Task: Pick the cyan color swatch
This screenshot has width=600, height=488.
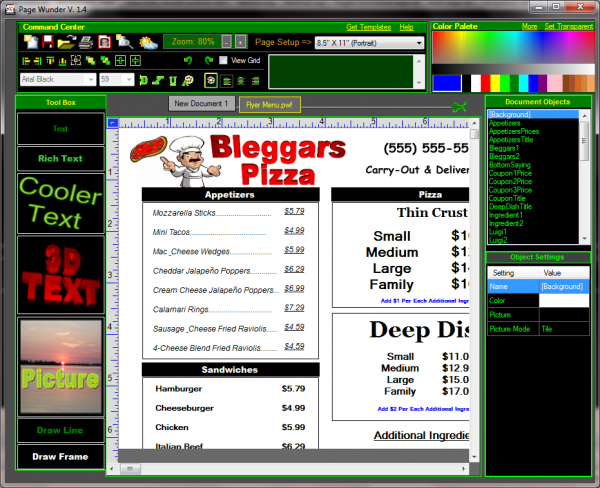Action: (523, 83)
